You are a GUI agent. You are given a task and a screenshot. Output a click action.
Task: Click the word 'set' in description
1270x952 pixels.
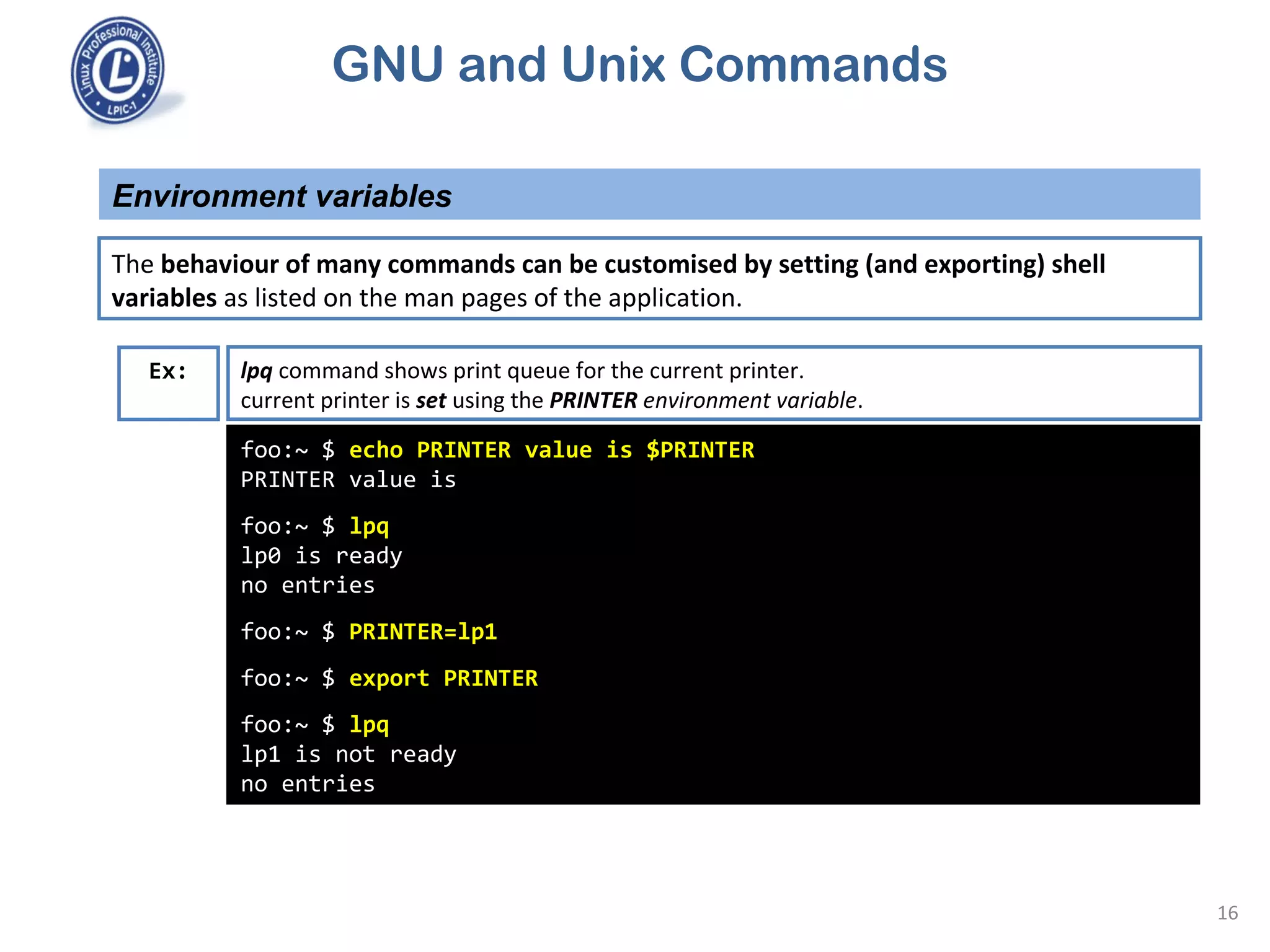(431, 400)
